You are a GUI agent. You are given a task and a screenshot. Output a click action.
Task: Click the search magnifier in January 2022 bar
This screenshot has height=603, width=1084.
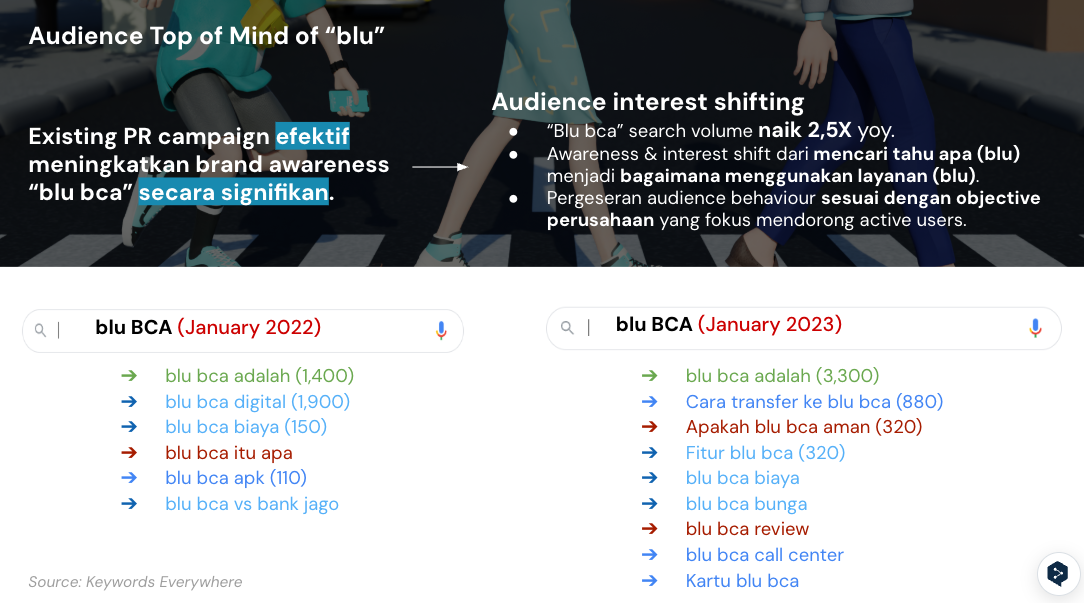[x=40, y=331]
